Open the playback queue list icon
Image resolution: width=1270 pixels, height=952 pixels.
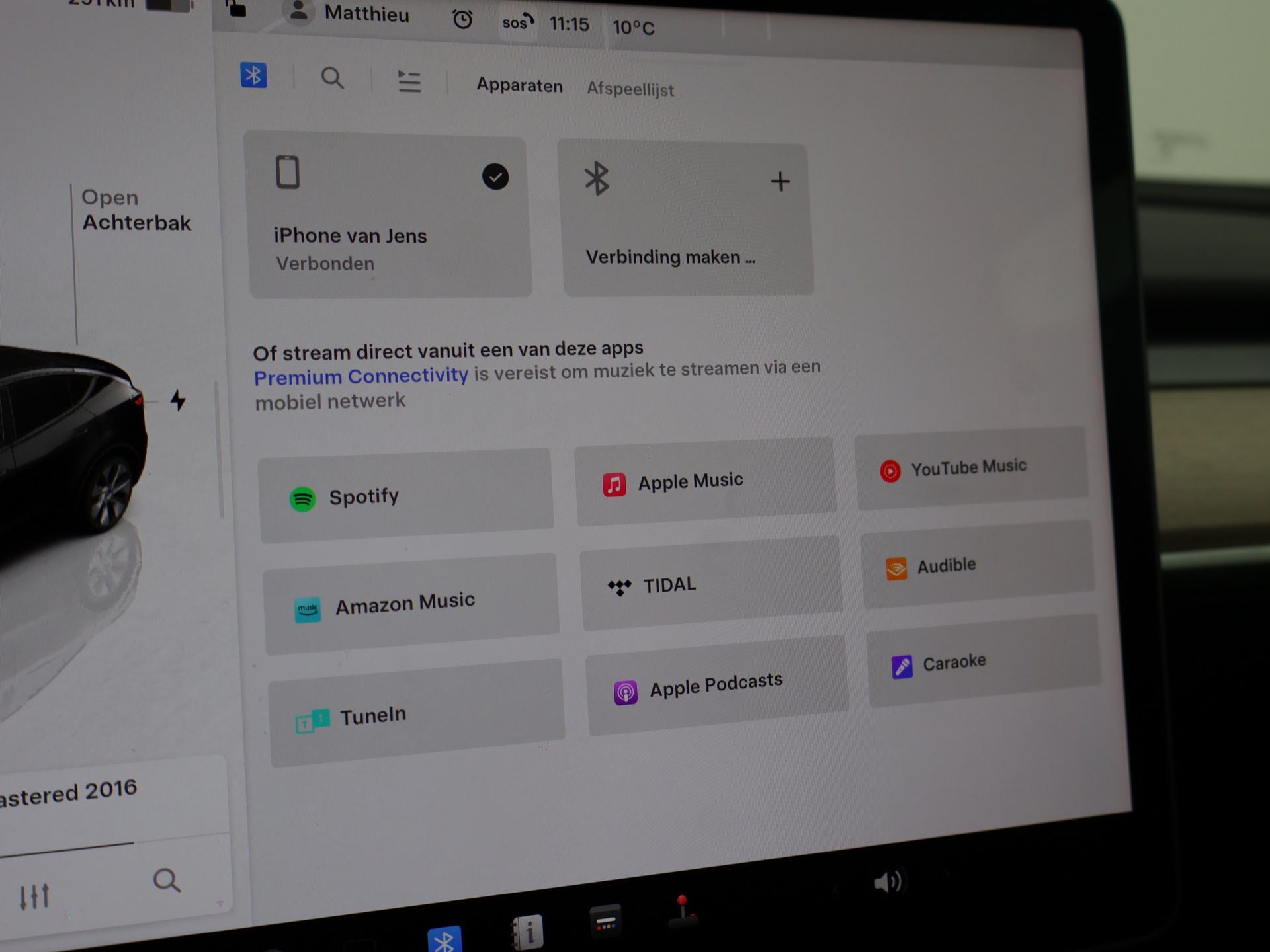(x=409, y=81)
